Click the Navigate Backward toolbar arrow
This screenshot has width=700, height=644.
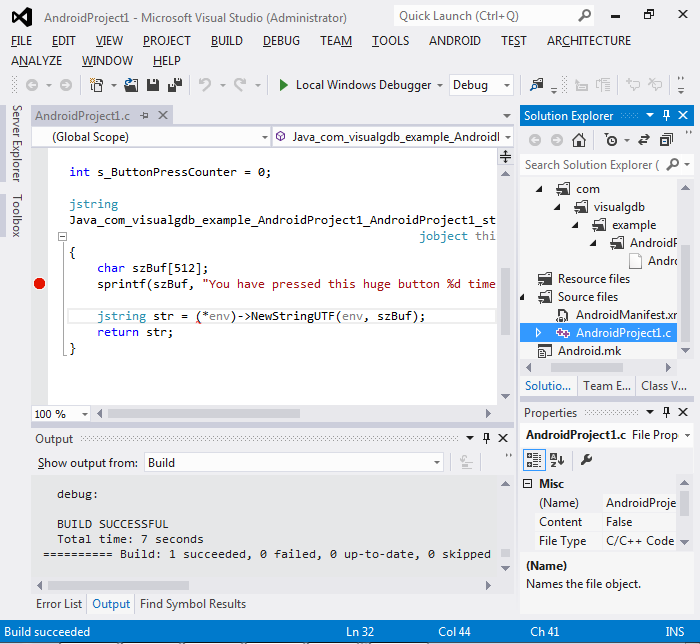[32, 85]
